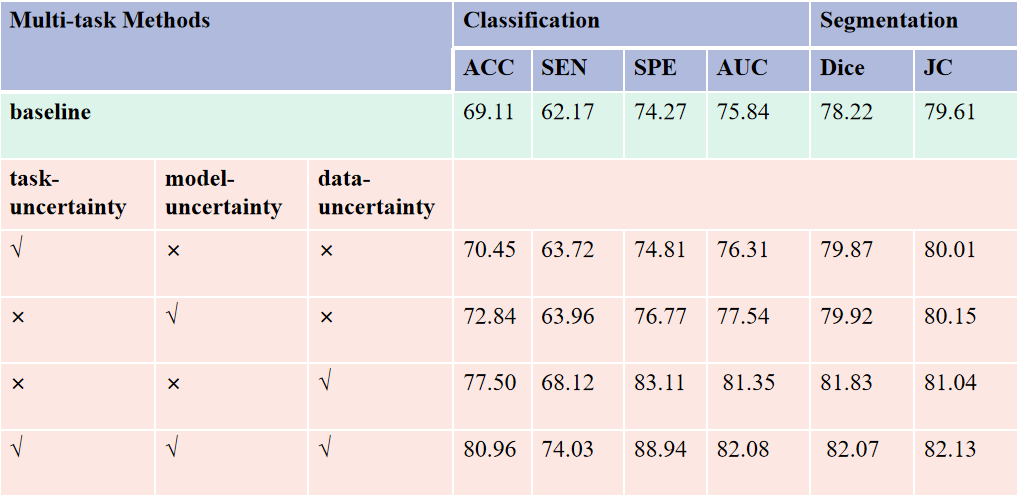Click the AUC column header
This screenshot has width=1019, height=499.
pyautogui.click(x=742, y=68)
